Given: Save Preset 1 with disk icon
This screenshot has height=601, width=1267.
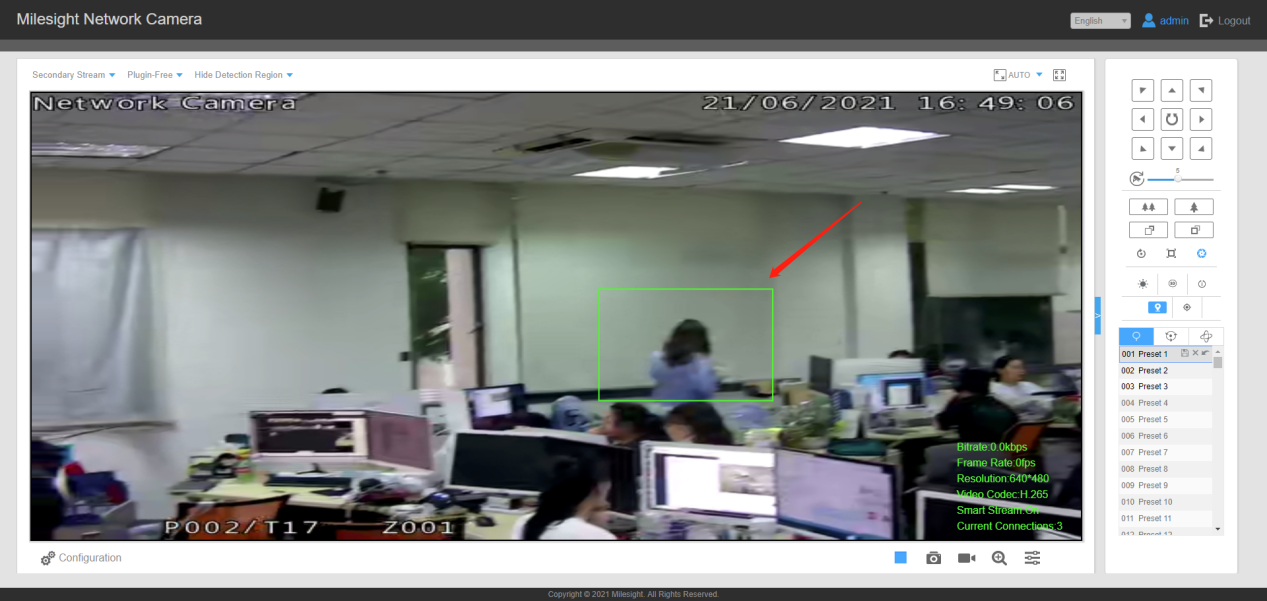Looking at the screenshot, I should pos(1185,353).
